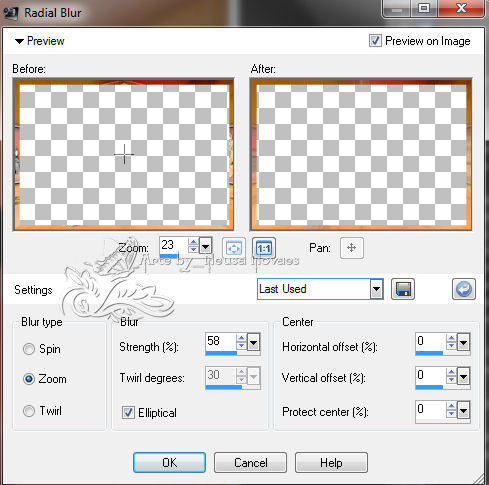This screenshot has height=485, width=489.
Task: Open the Strength slider dropdown arrow
Action: click(254, 342)
